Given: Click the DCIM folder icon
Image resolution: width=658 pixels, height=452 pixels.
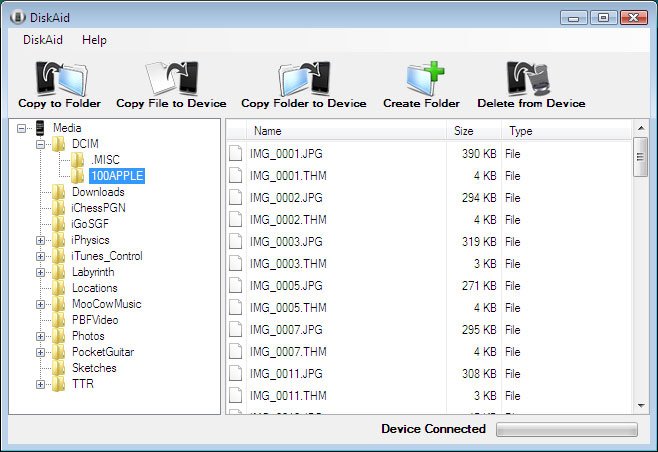Looking at the screenshot, I should [x=59, y=144].
